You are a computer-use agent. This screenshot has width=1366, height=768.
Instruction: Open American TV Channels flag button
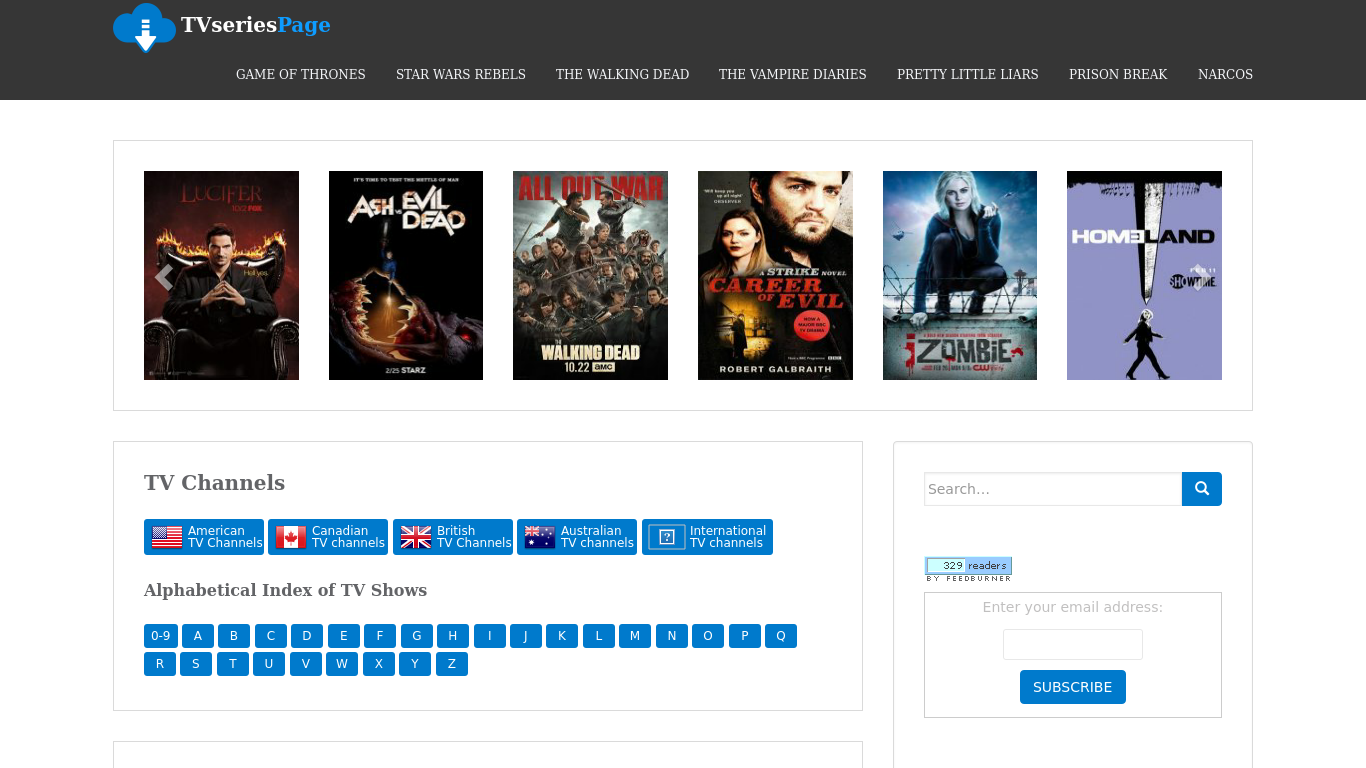click(204, 537)
